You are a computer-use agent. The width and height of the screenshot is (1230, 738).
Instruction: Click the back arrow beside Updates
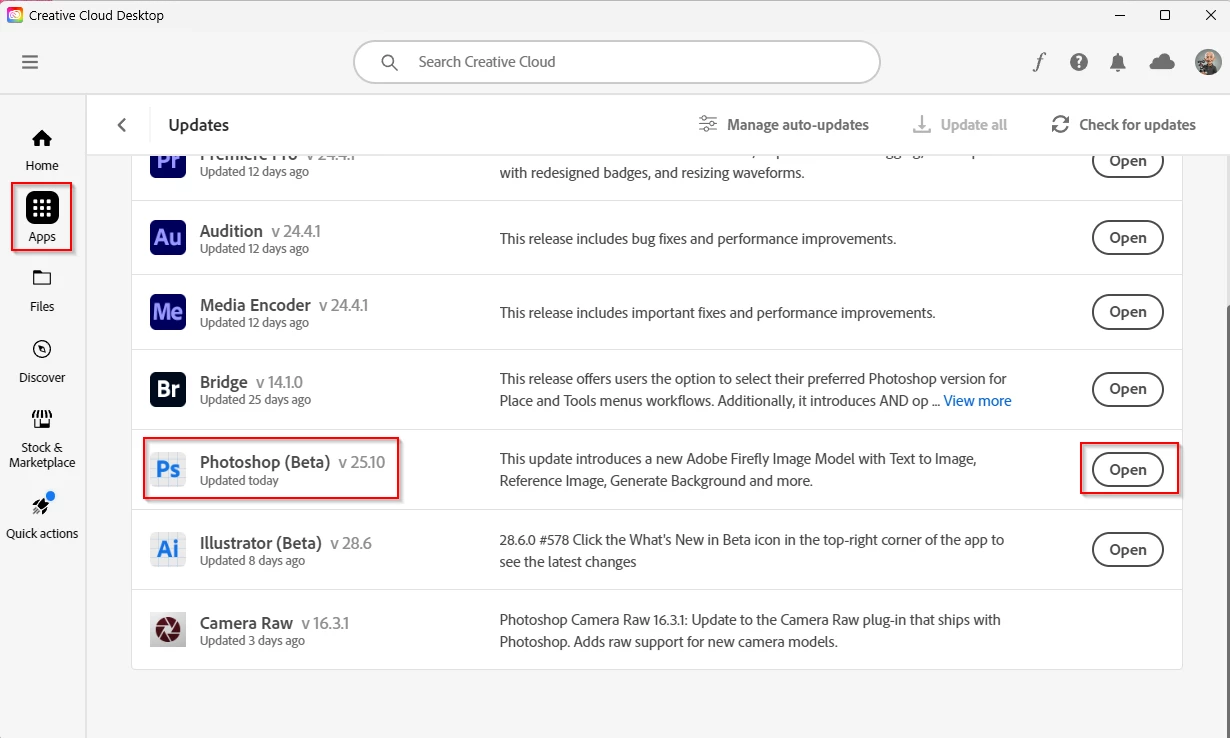tap(122, 125)
